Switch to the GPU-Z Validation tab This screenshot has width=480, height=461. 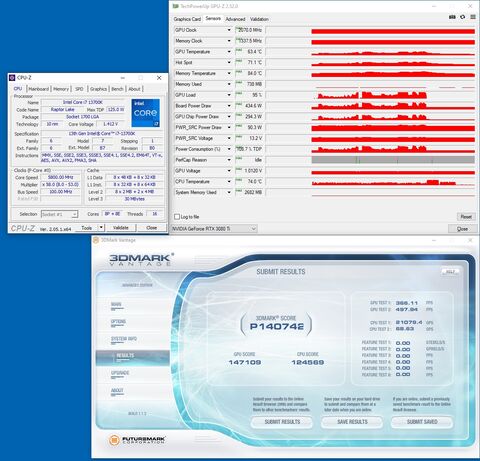click(259, 19)
